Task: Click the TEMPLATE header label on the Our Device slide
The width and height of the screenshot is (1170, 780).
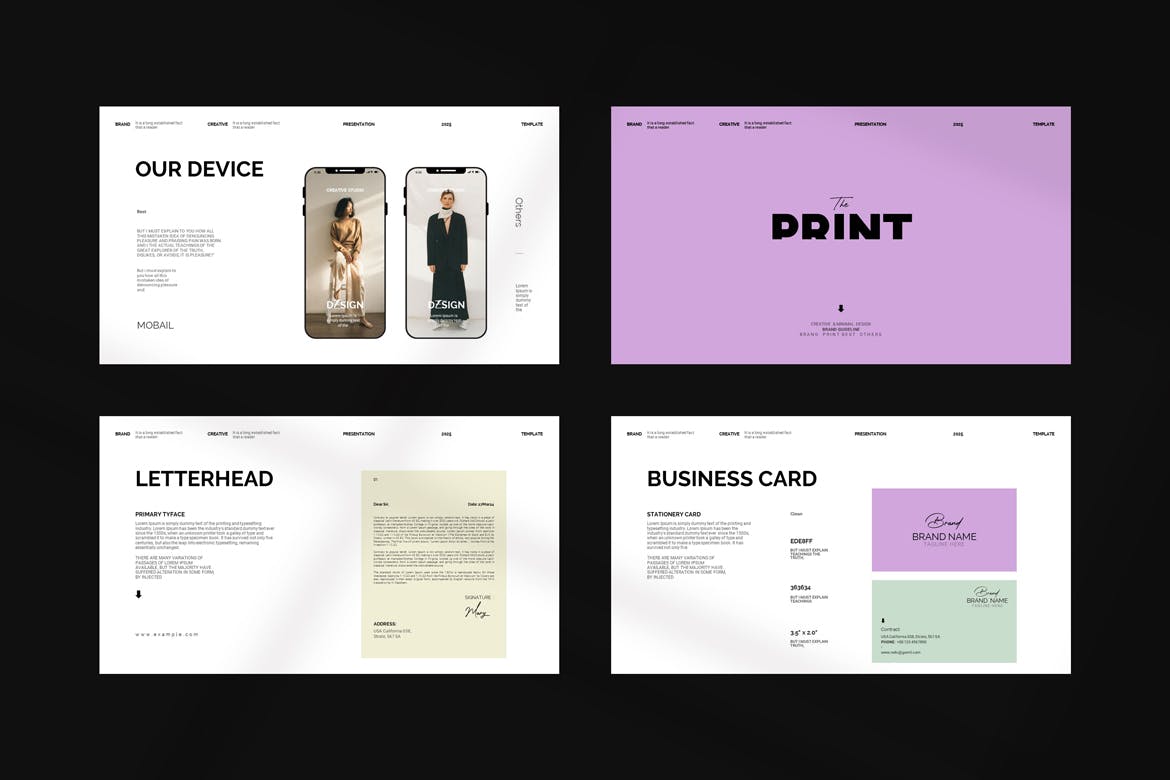Action: pos(532,124)
